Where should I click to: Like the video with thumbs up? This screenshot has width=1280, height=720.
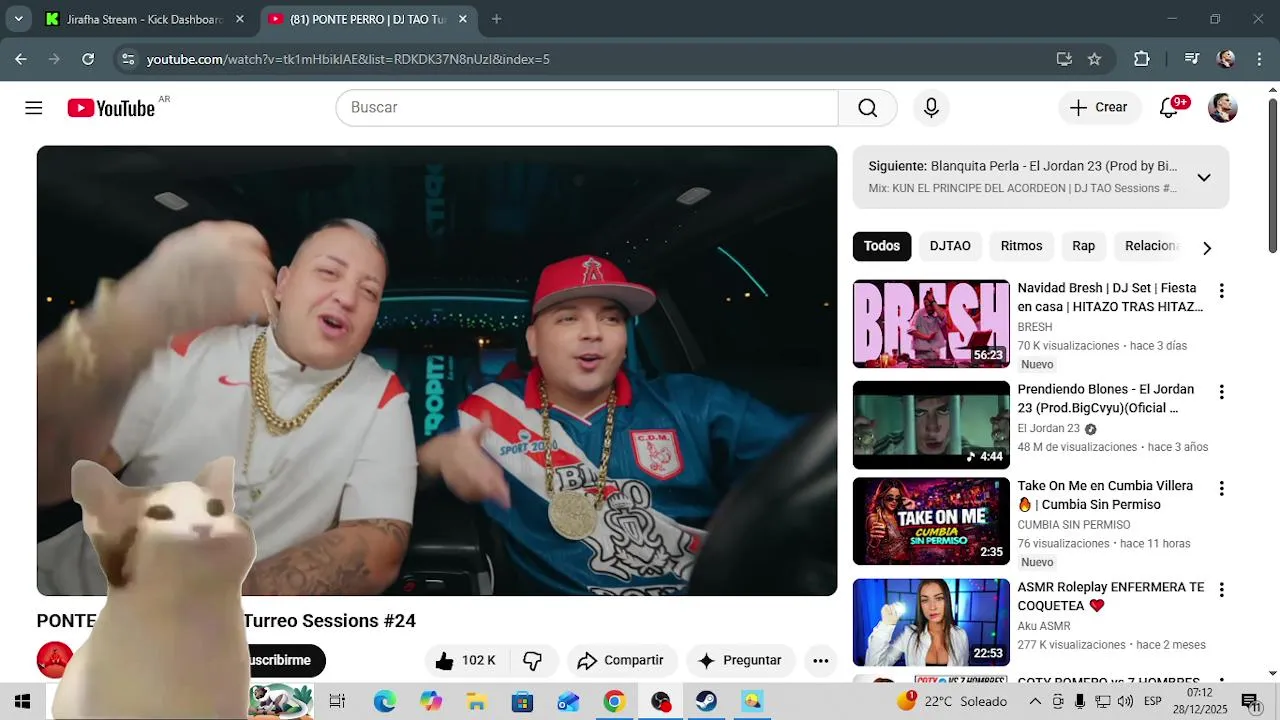(467, 660)
